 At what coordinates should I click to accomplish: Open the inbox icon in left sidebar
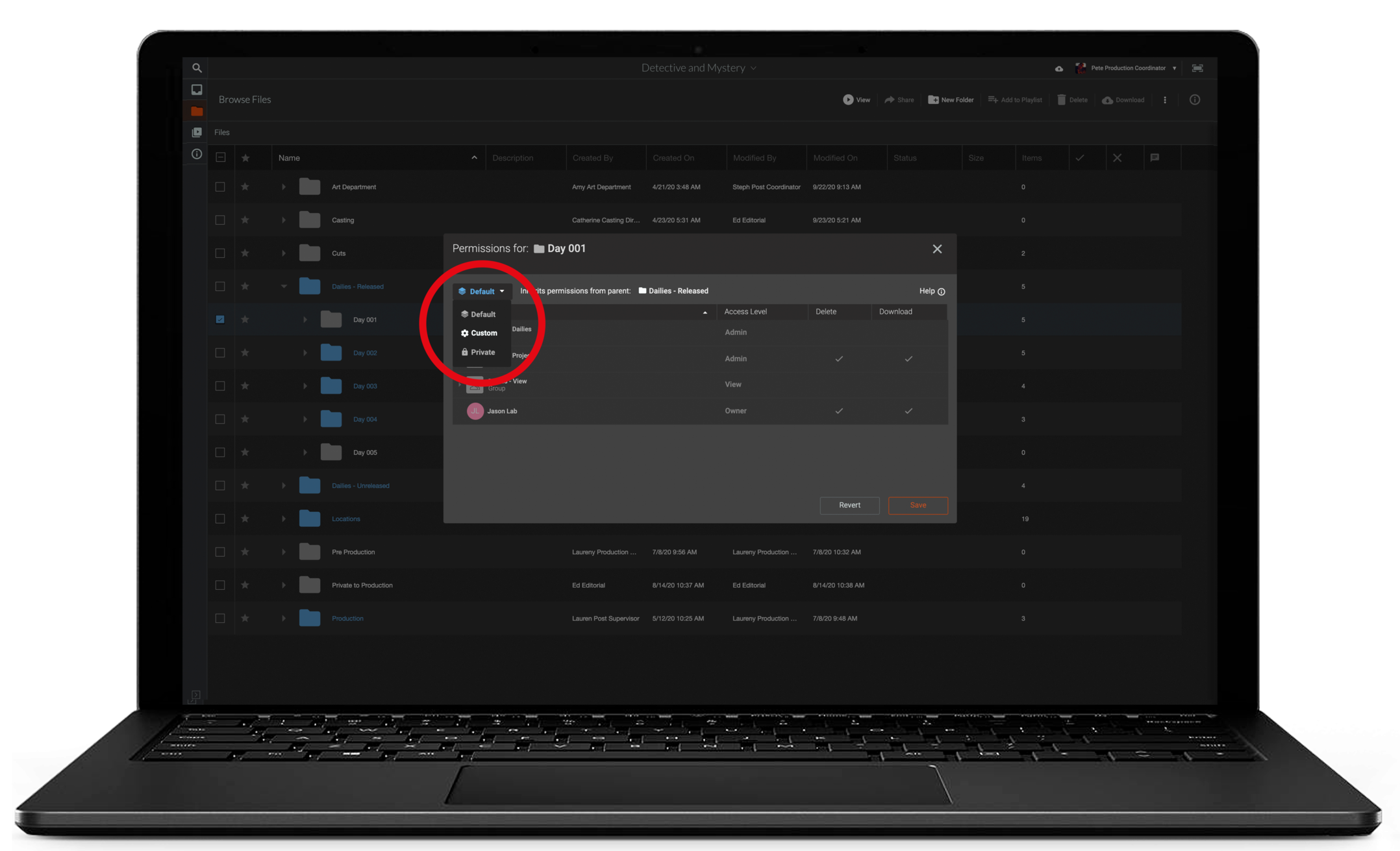click(197, 90)
